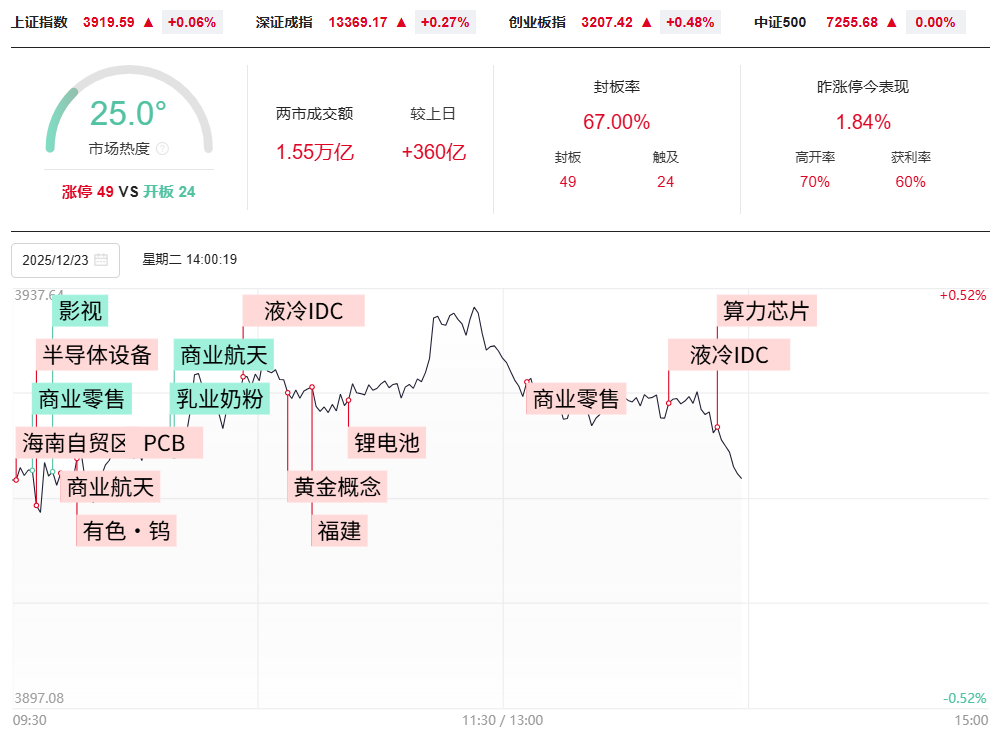Click the calendar icon in date picker
The image size is (1001, 735).
(101, 260)
